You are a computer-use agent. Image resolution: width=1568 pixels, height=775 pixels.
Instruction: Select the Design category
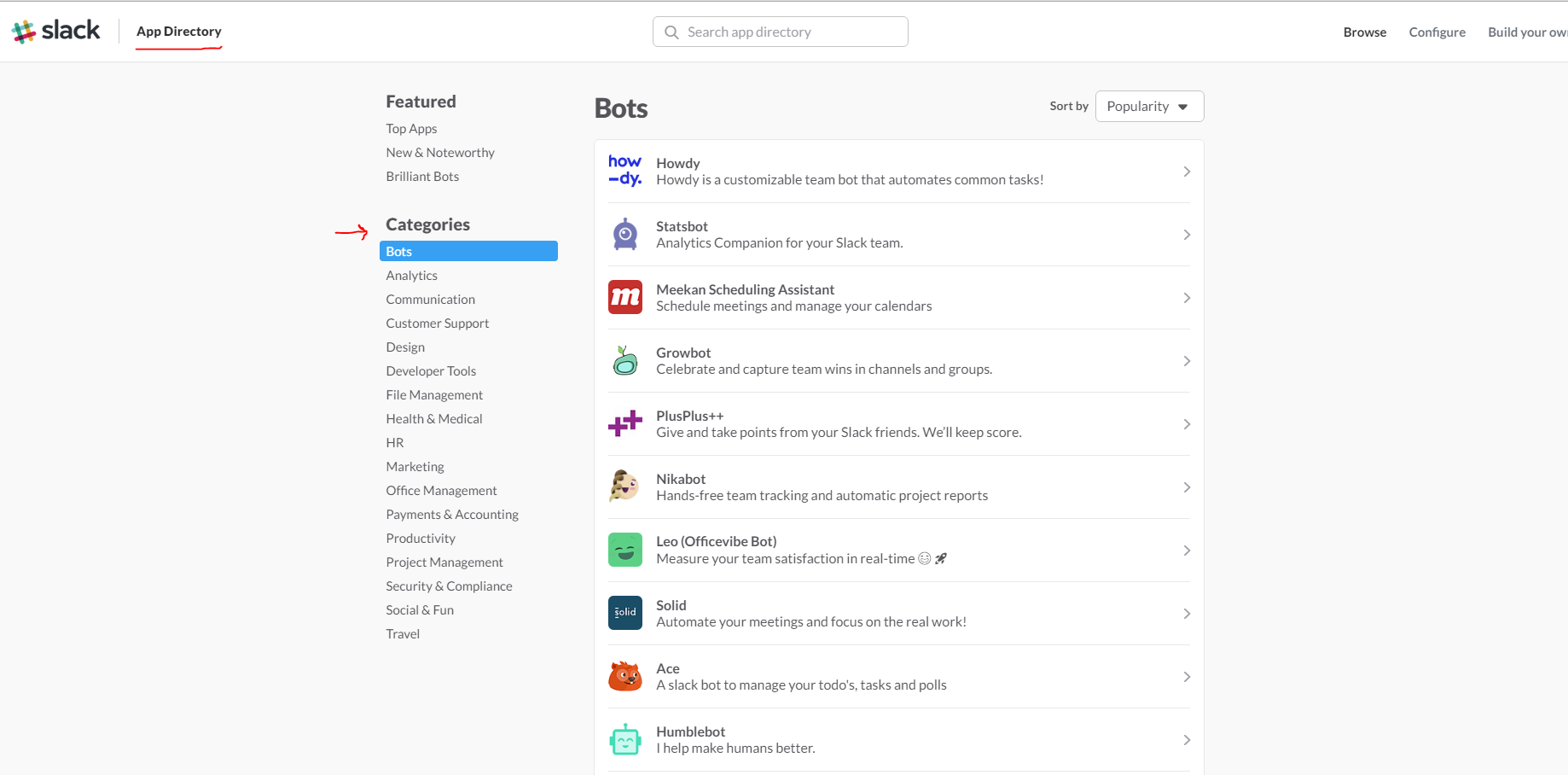(405, 347)
